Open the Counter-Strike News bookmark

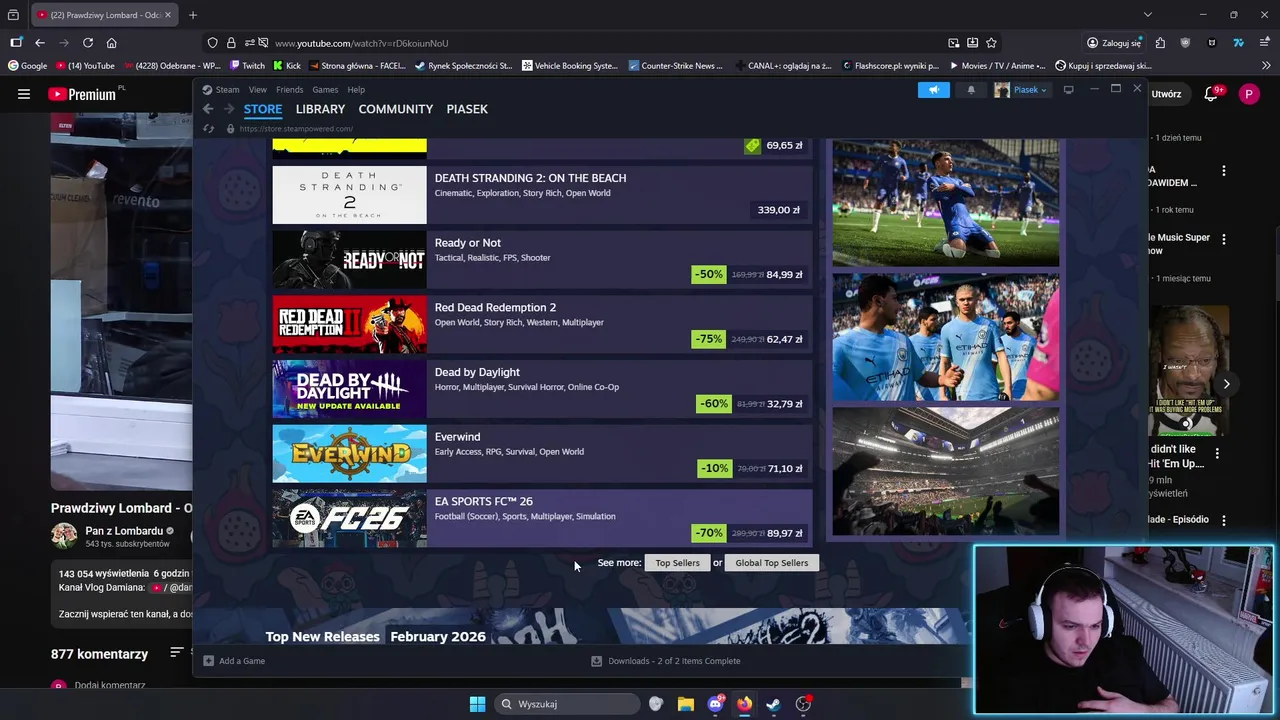click(675, 66)
